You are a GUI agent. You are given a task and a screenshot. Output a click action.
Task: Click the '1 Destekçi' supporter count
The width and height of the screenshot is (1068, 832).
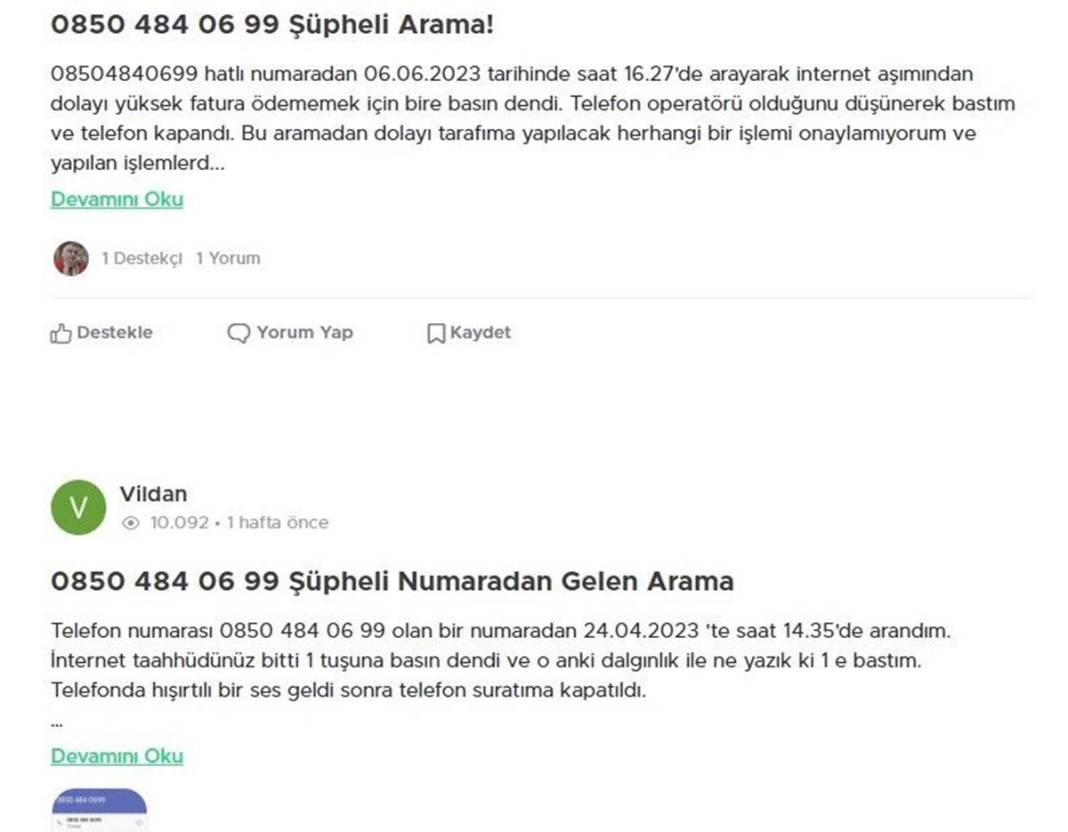[x=143, y=258]
